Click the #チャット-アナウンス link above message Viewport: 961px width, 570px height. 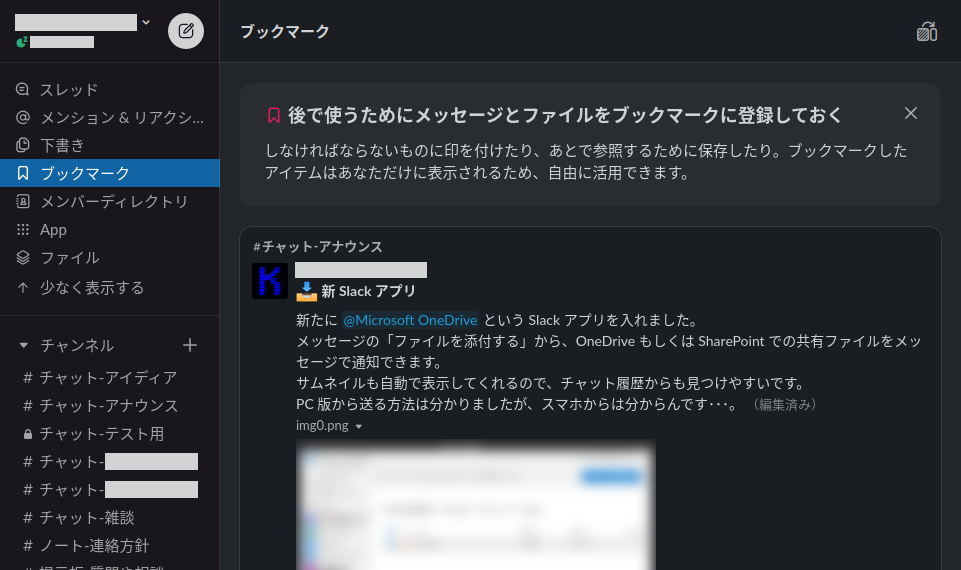[317, 246]
